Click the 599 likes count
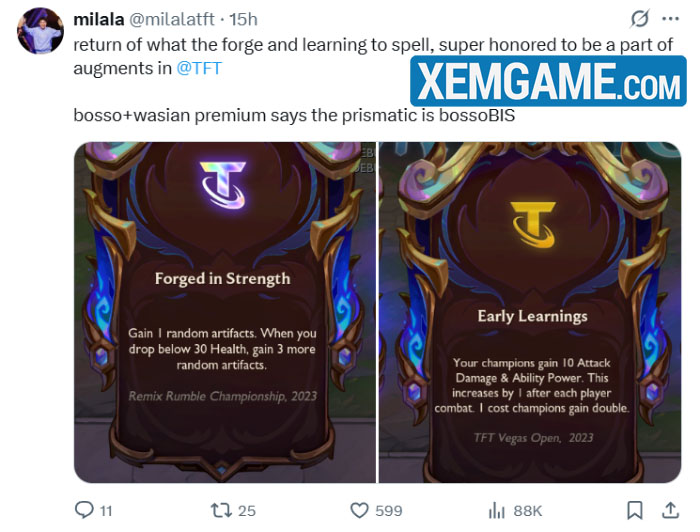Image resolution: width=700 pixels, height=532 pixels. point(389,511)
